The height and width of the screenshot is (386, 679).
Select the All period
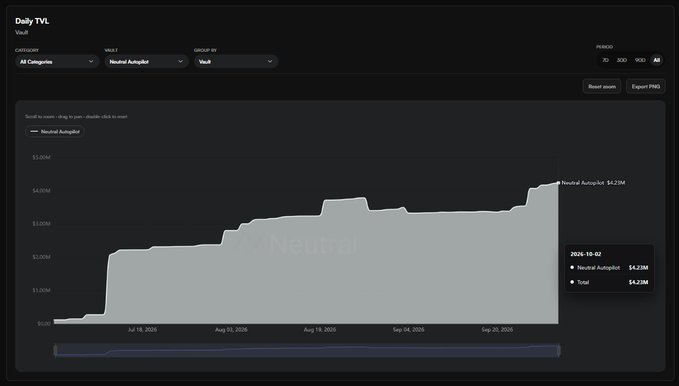(656, 60)
